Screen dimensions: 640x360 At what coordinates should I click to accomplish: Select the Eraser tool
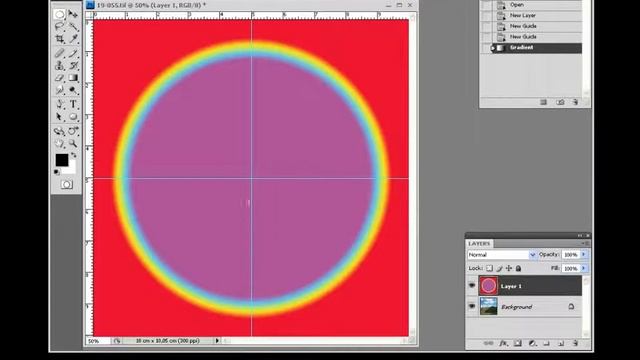60,78
